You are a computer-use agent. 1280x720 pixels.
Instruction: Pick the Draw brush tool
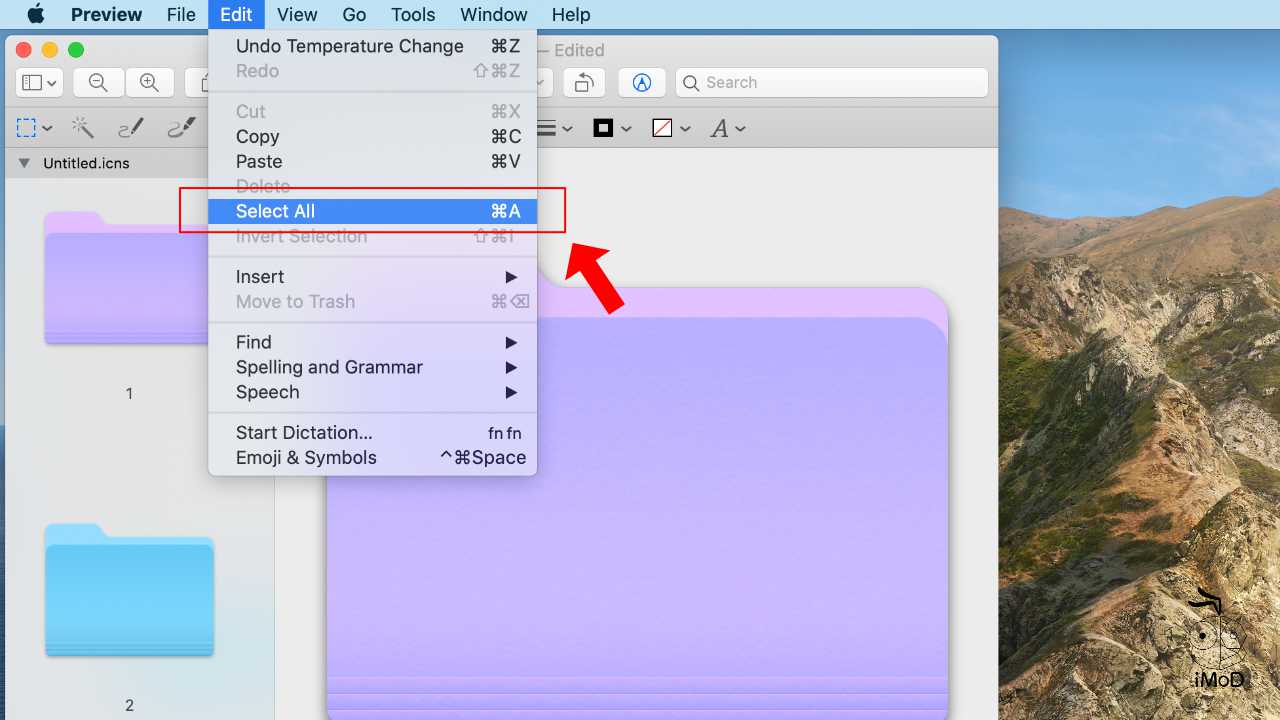pos(181,128)
